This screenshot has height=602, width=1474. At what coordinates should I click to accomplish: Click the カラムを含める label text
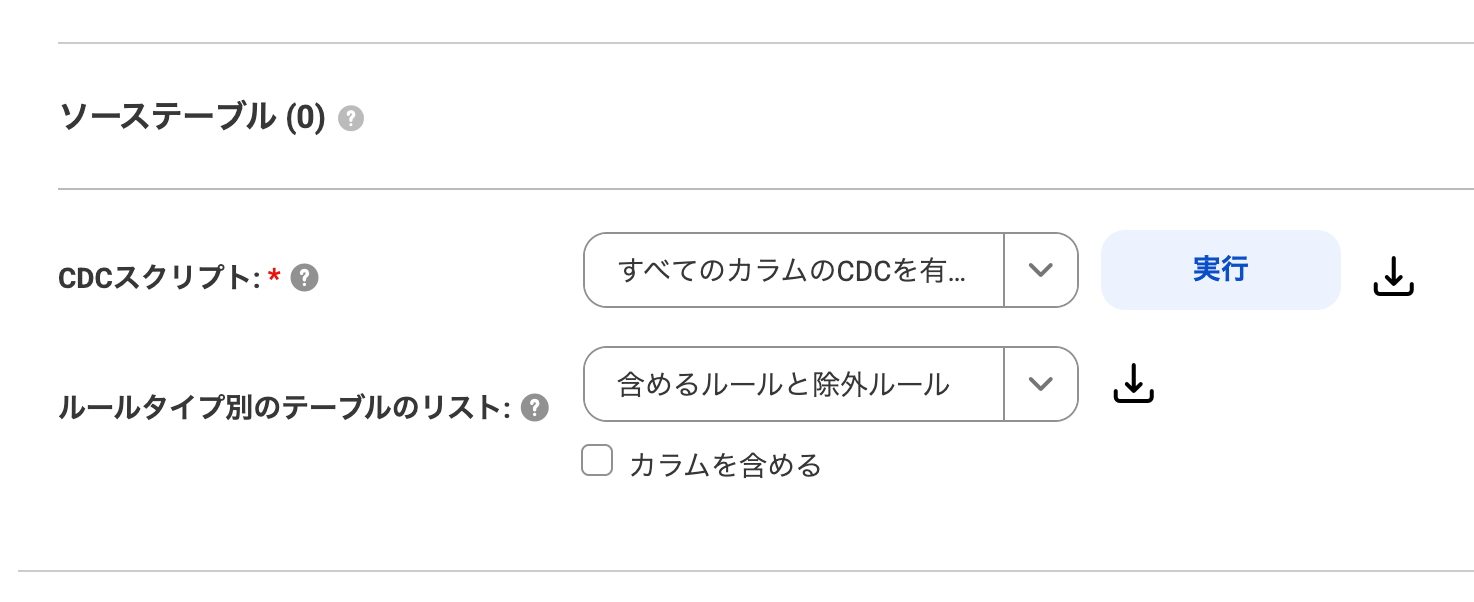[x=725, y=465]
